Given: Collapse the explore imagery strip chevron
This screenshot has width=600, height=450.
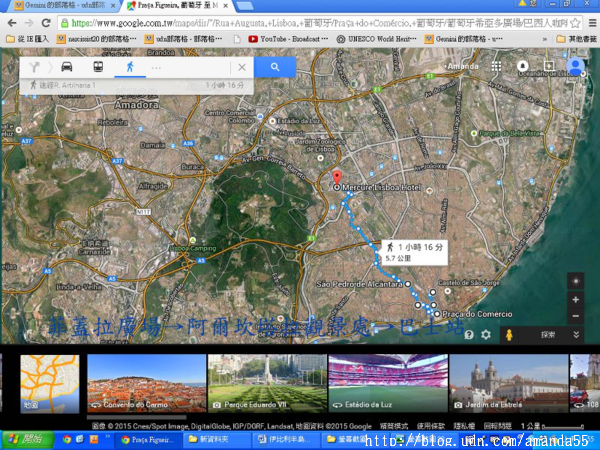Looking at the screenshot, I should (577, 335).
